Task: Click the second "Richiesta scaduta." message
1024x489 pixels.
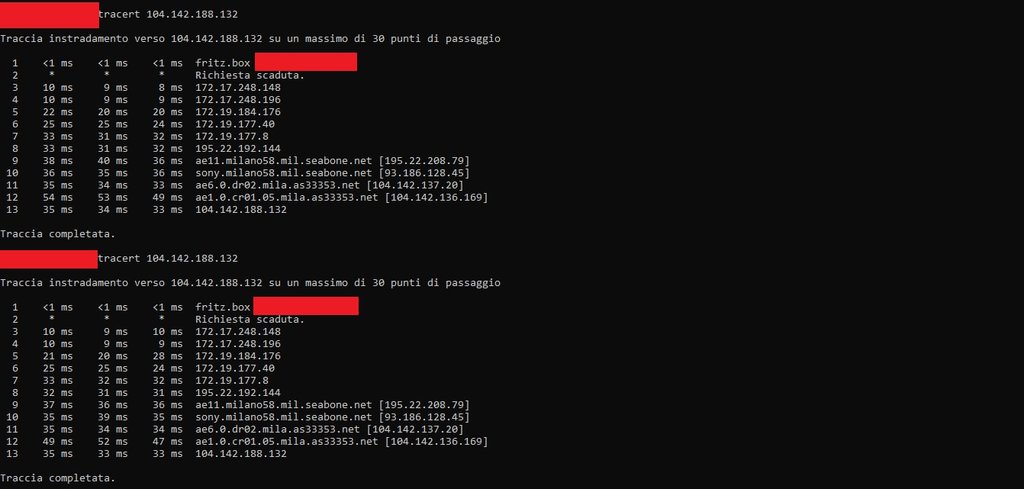Action: tap(250, 319)
